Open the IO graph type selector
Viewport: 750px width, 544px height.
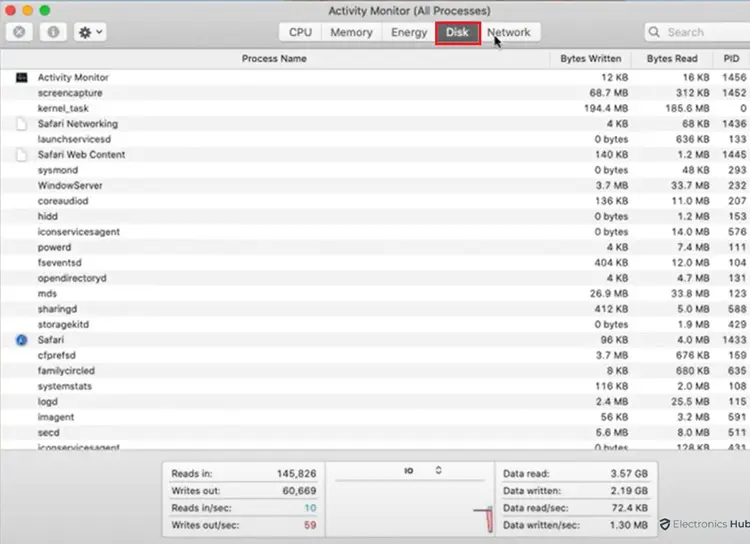click(422, 471)
